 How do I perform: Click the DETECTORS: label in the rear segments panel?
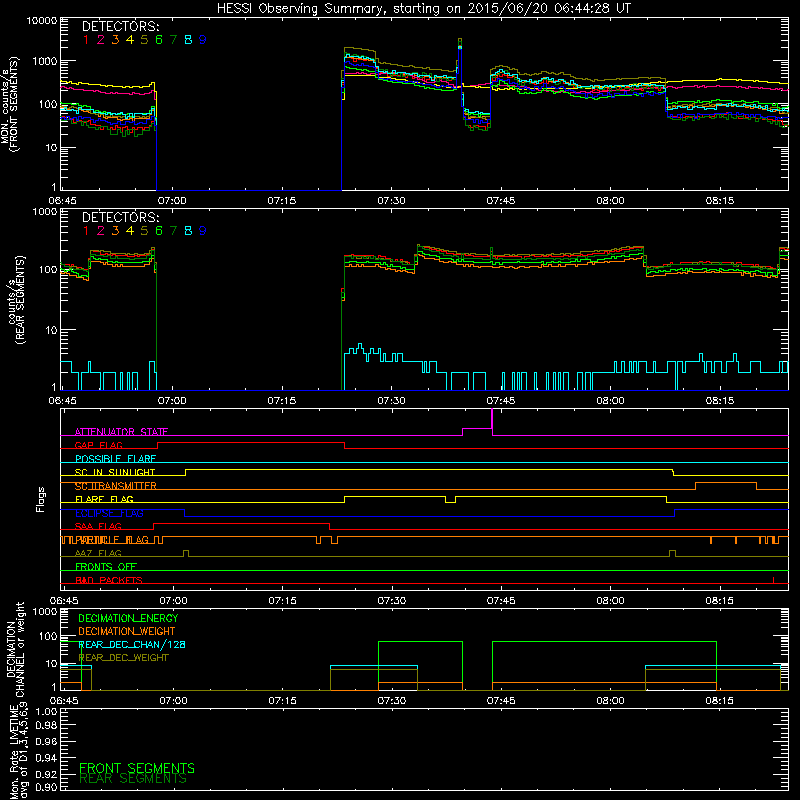(120, 217)
